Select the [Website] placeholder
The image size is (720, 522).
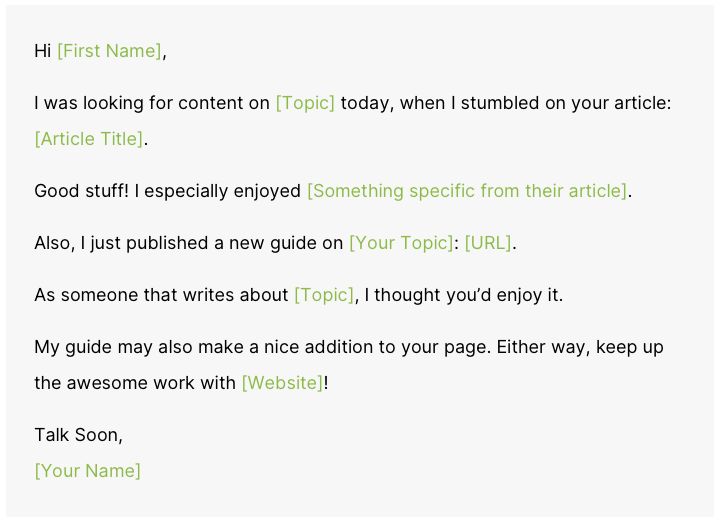282,383
